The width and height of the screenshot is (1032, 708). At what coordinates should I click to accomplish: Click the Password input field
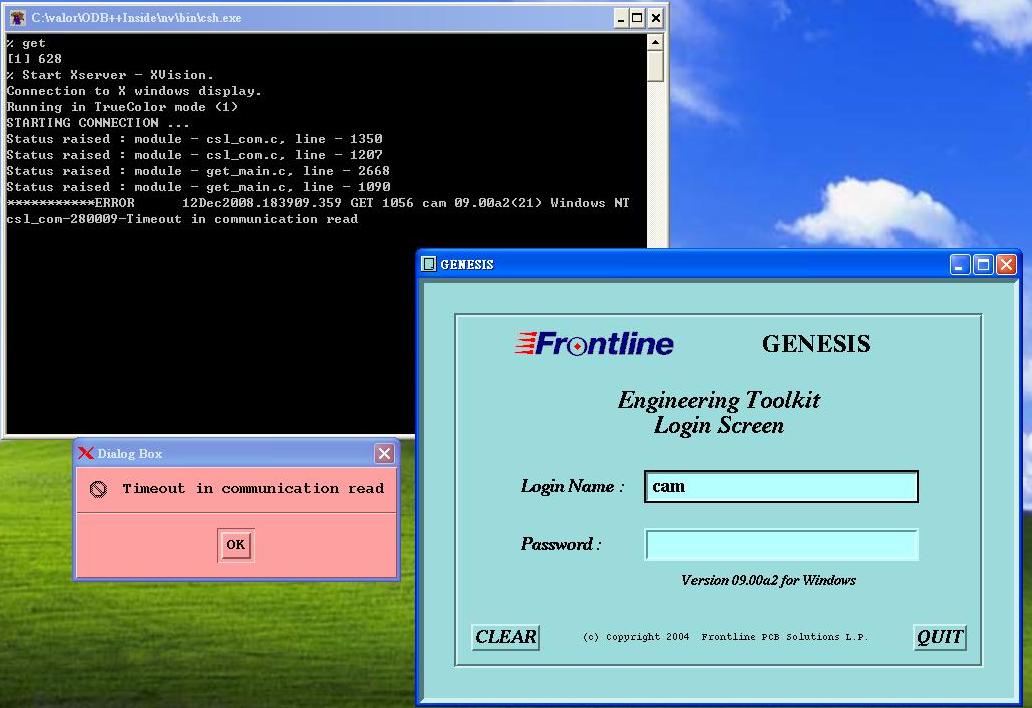point(781,545)
